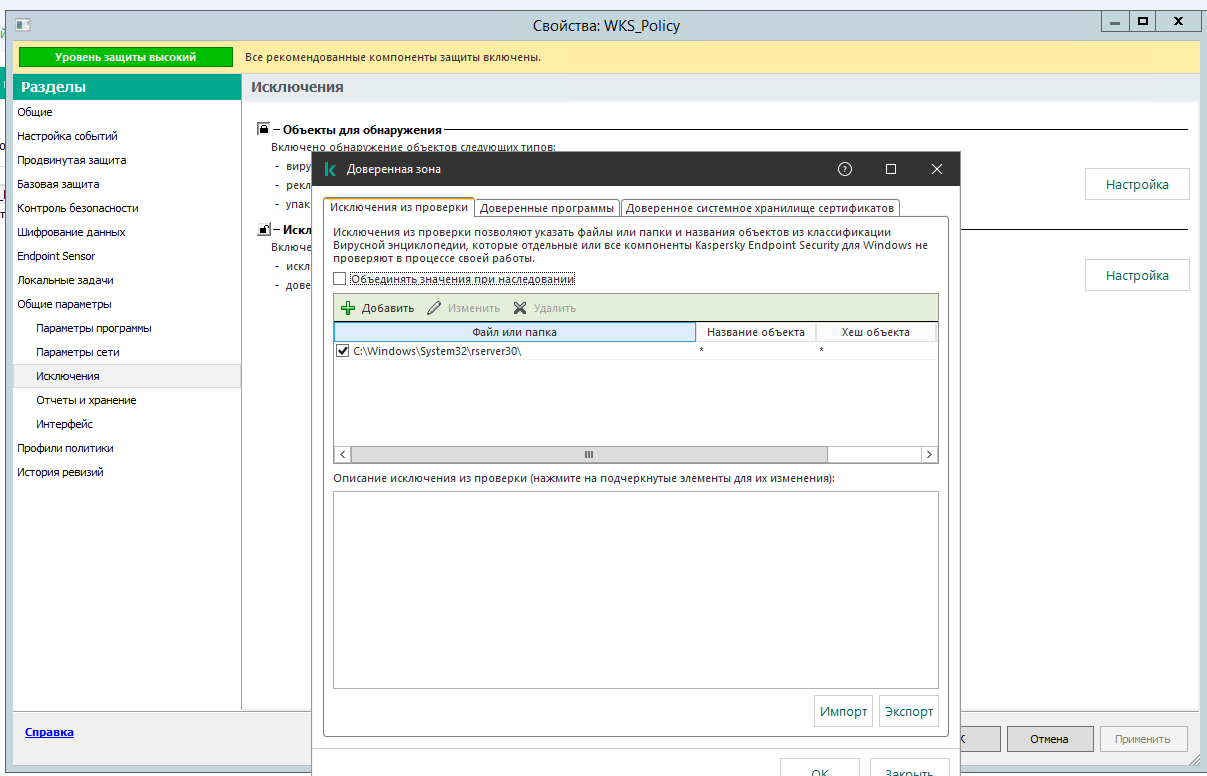Click the pencil Edit icon
The image size is (1207, 776).
pyautogui.click(x=434, y=308)
